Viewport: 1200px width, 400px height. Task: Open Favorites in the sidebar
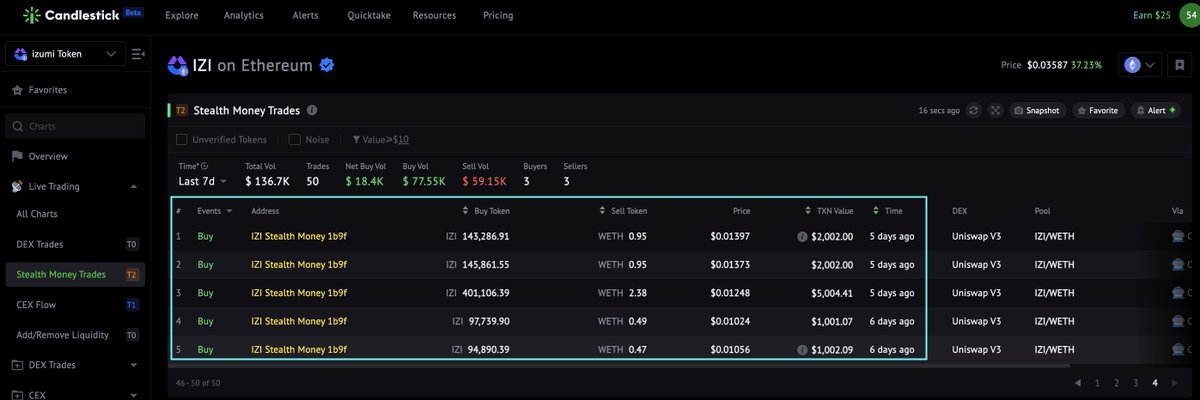click(48, 90)
